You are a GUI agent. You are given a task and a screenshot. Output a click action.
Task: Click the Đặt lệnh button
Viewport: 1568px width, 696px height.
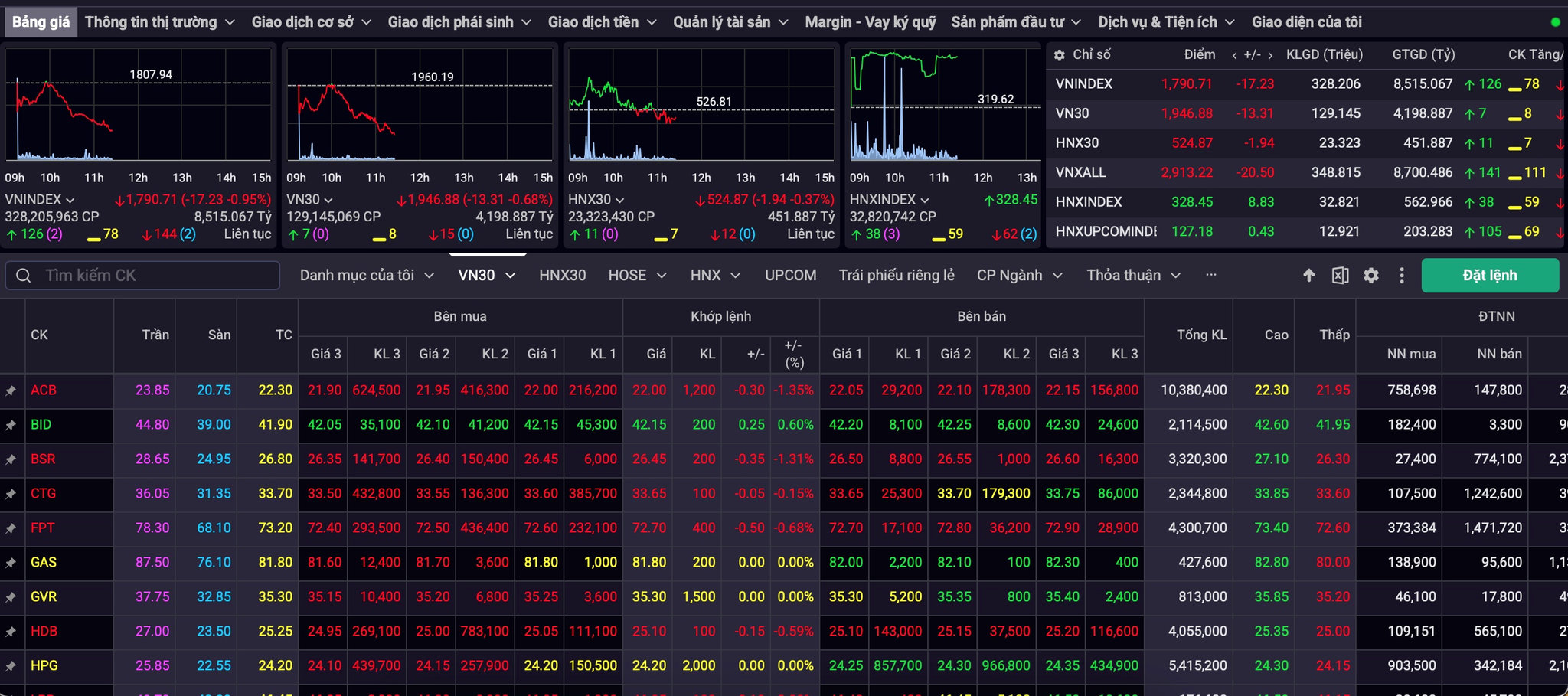coord(1490,276)
